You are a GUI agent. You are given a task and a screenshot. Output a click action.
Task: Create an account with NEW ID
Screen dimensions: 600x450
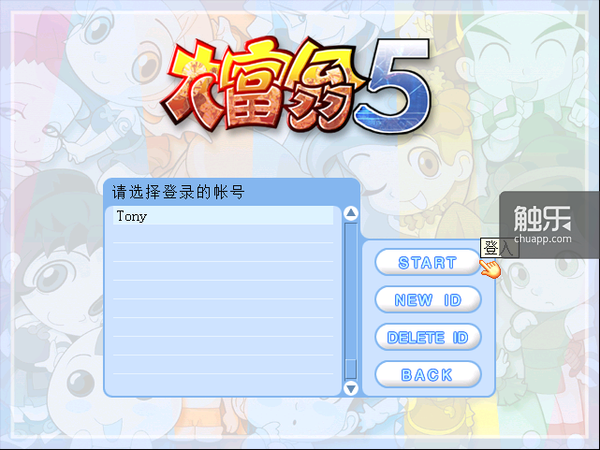pyautogui.click(x=427, y=300)
